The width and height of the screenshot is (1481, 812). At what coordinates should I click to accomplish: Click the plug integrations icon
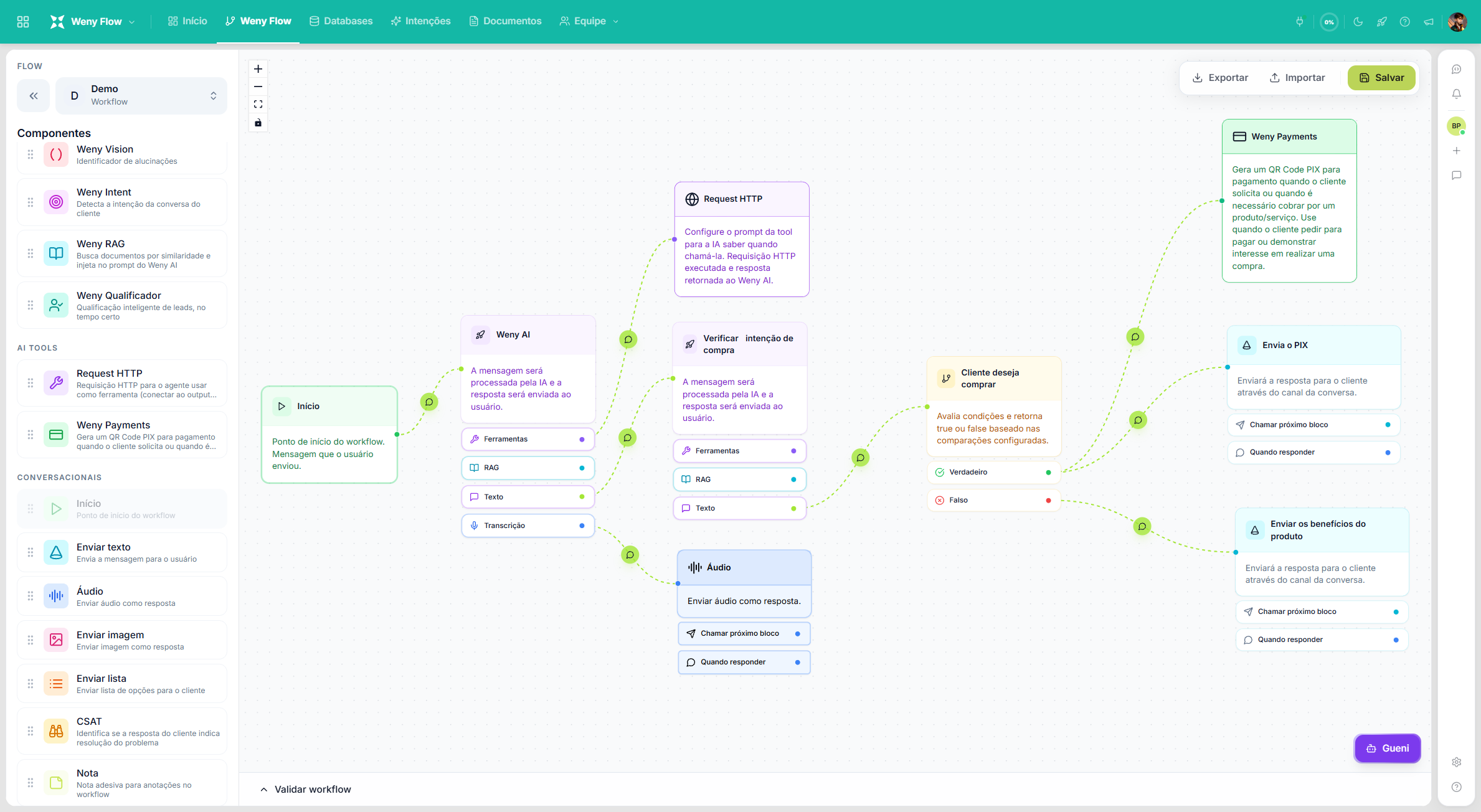click(1300, 22)
